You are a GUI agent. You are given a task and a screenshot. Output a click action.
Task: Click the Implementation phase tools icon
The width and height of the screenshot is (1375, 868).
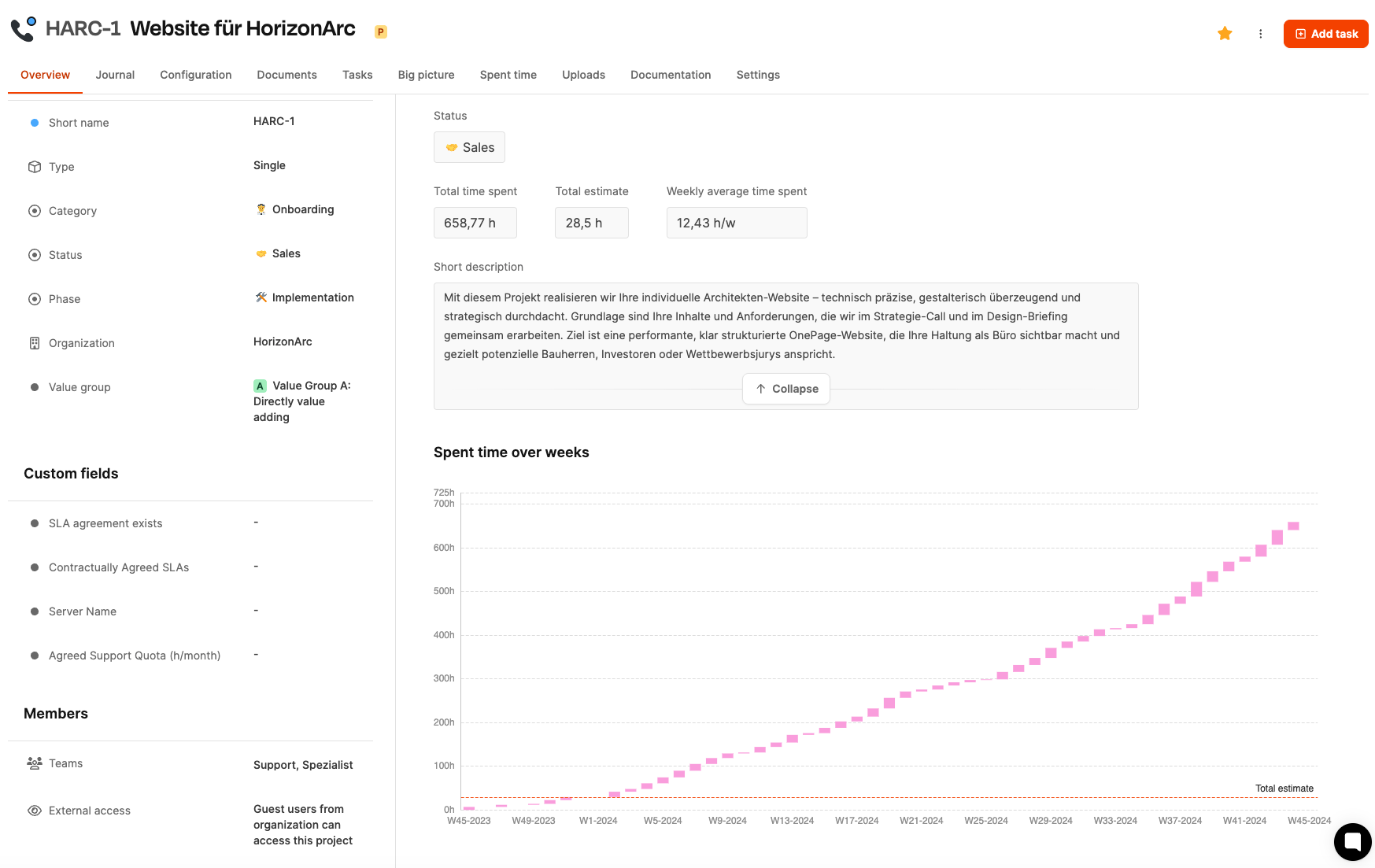(261, 297)
